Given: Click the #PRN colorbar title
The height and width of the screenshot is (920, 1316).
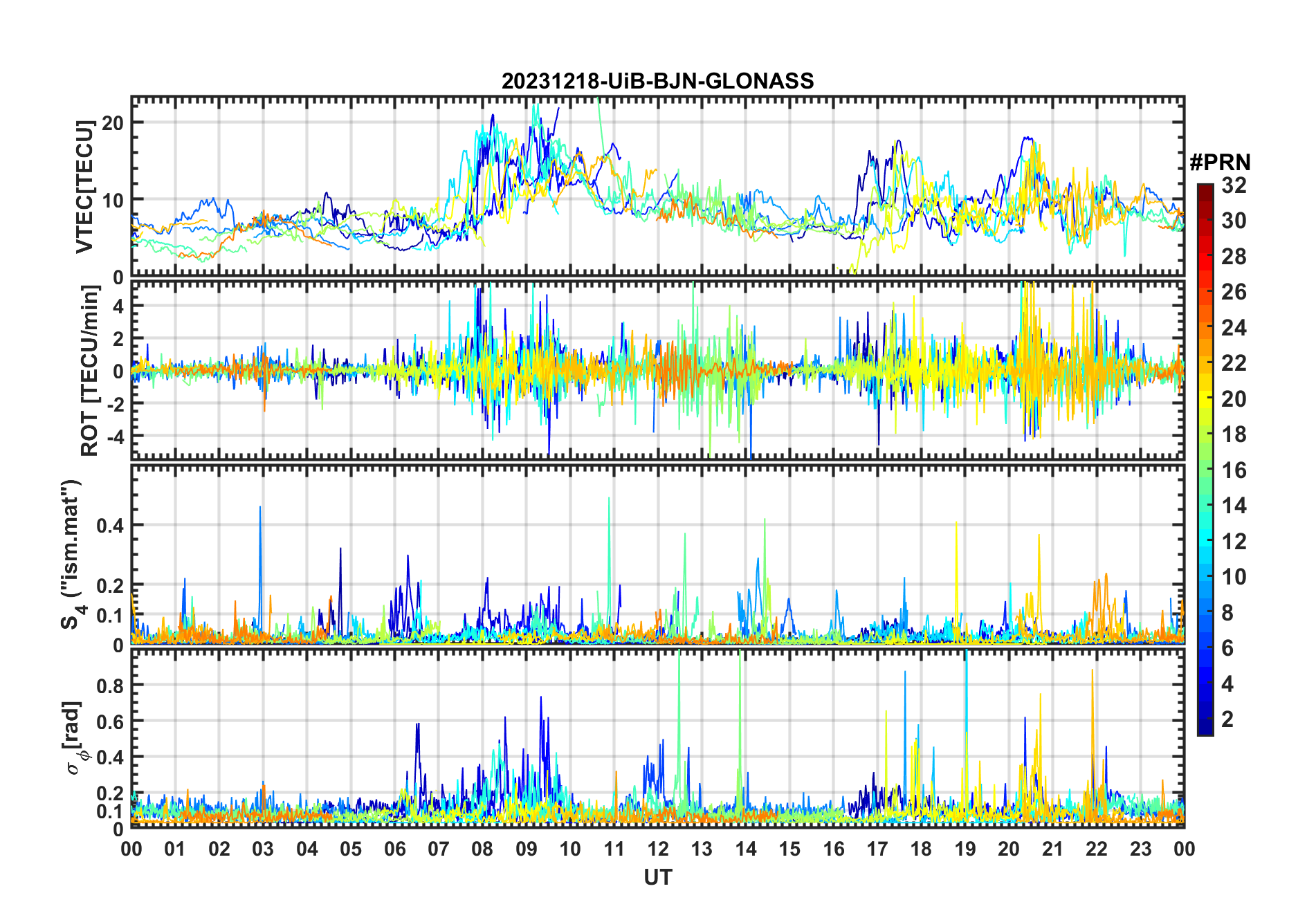Looking at the screenshot, I should coord(1220,163).
